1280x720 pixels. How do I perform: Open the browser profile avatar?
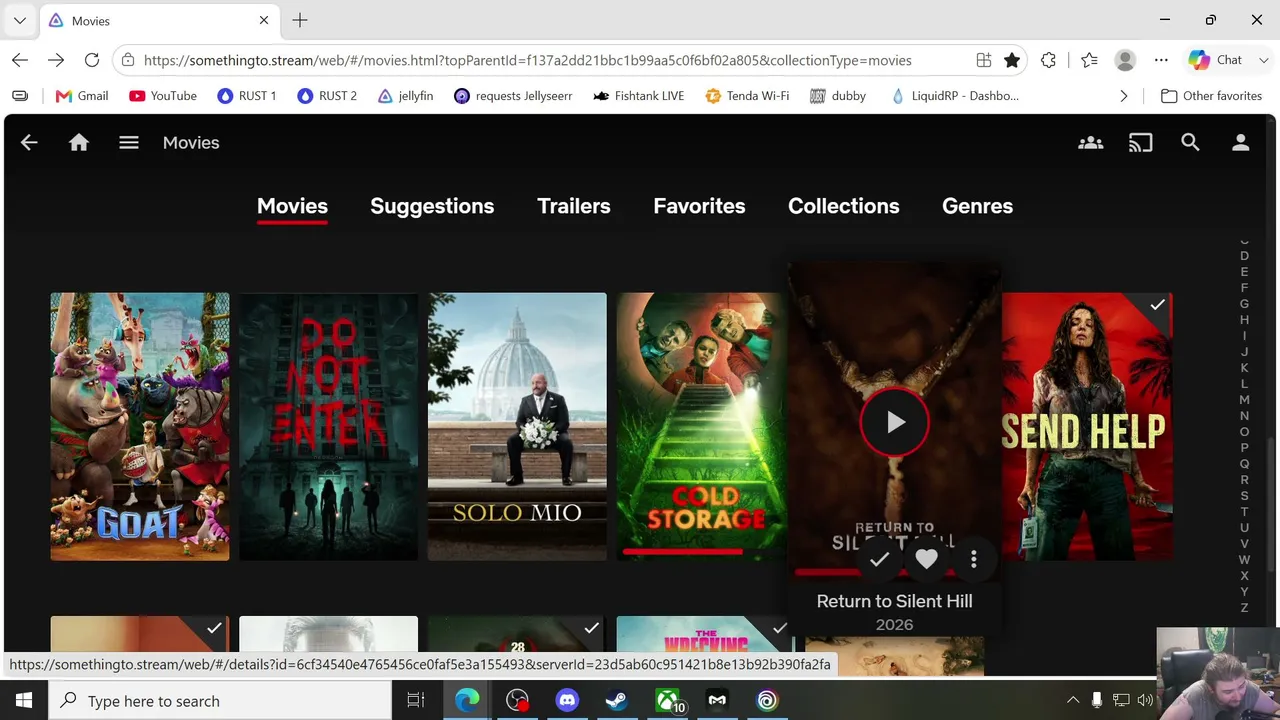click(1125, 60)
